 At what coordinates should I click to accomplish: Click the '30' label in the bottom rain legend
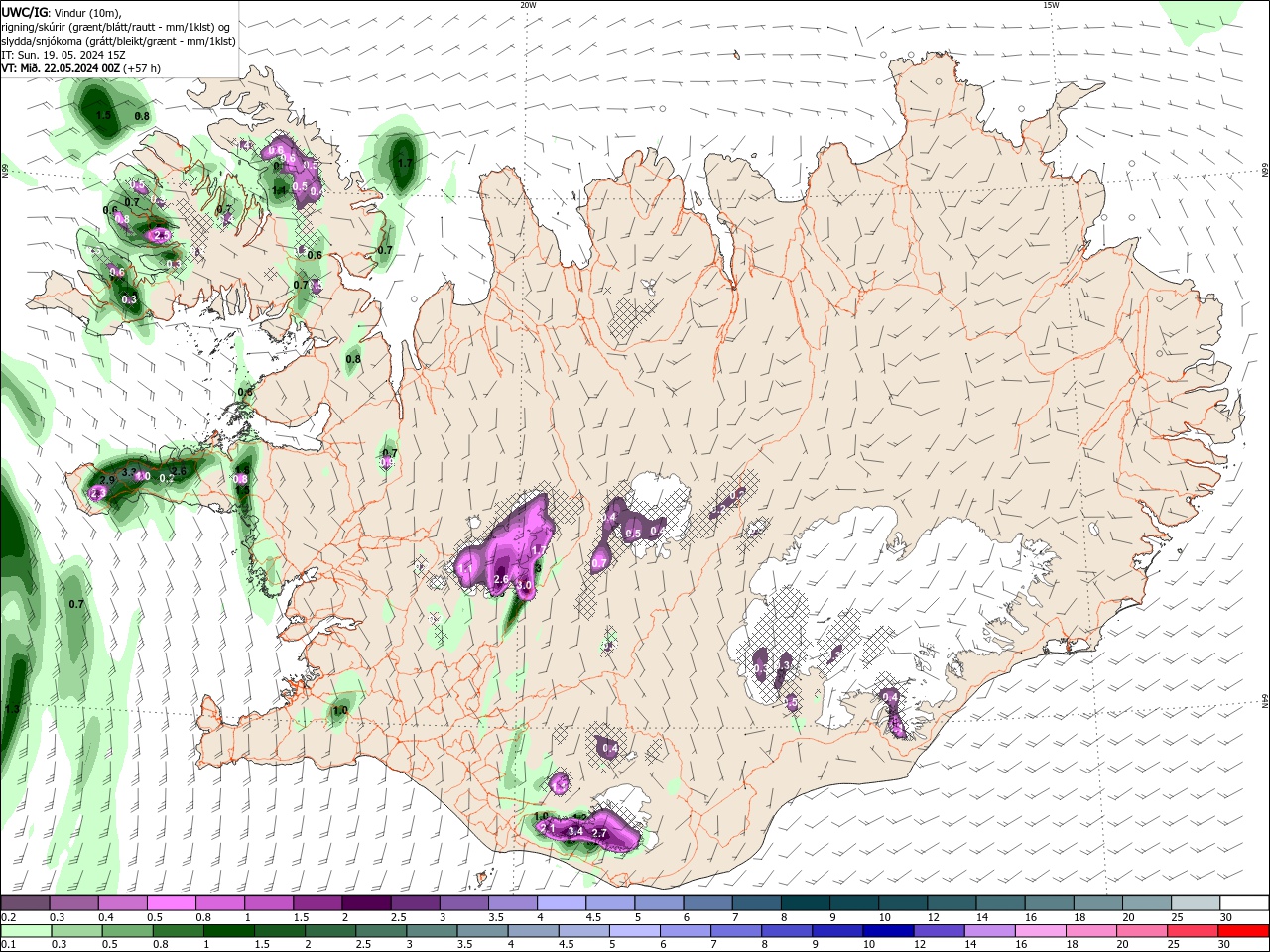pyautogui.click(x=1226, y=945)
